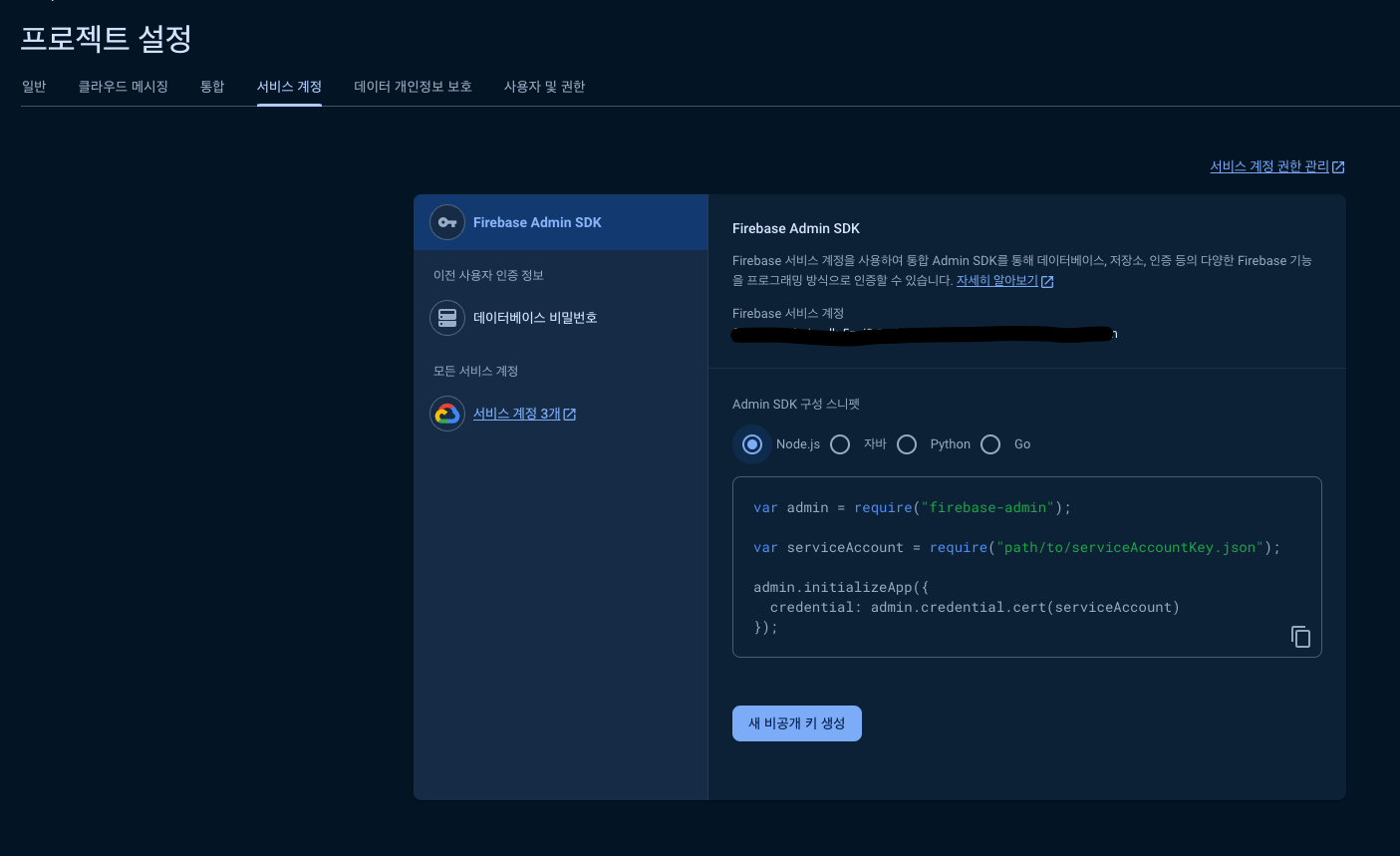Select the 자바 radio button
The image size is (1400, 856).
coord(840,444)
